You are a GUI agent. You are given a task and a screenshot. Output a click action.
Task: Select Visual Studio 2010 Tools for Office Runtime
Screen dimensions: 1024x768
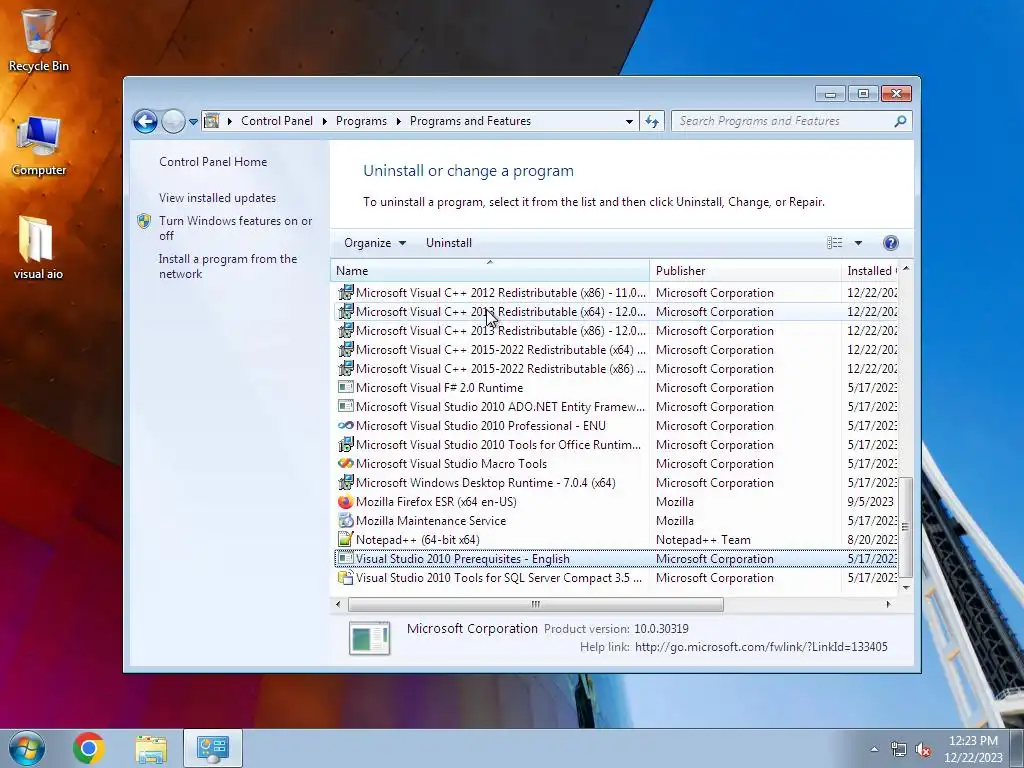(616, 445)
